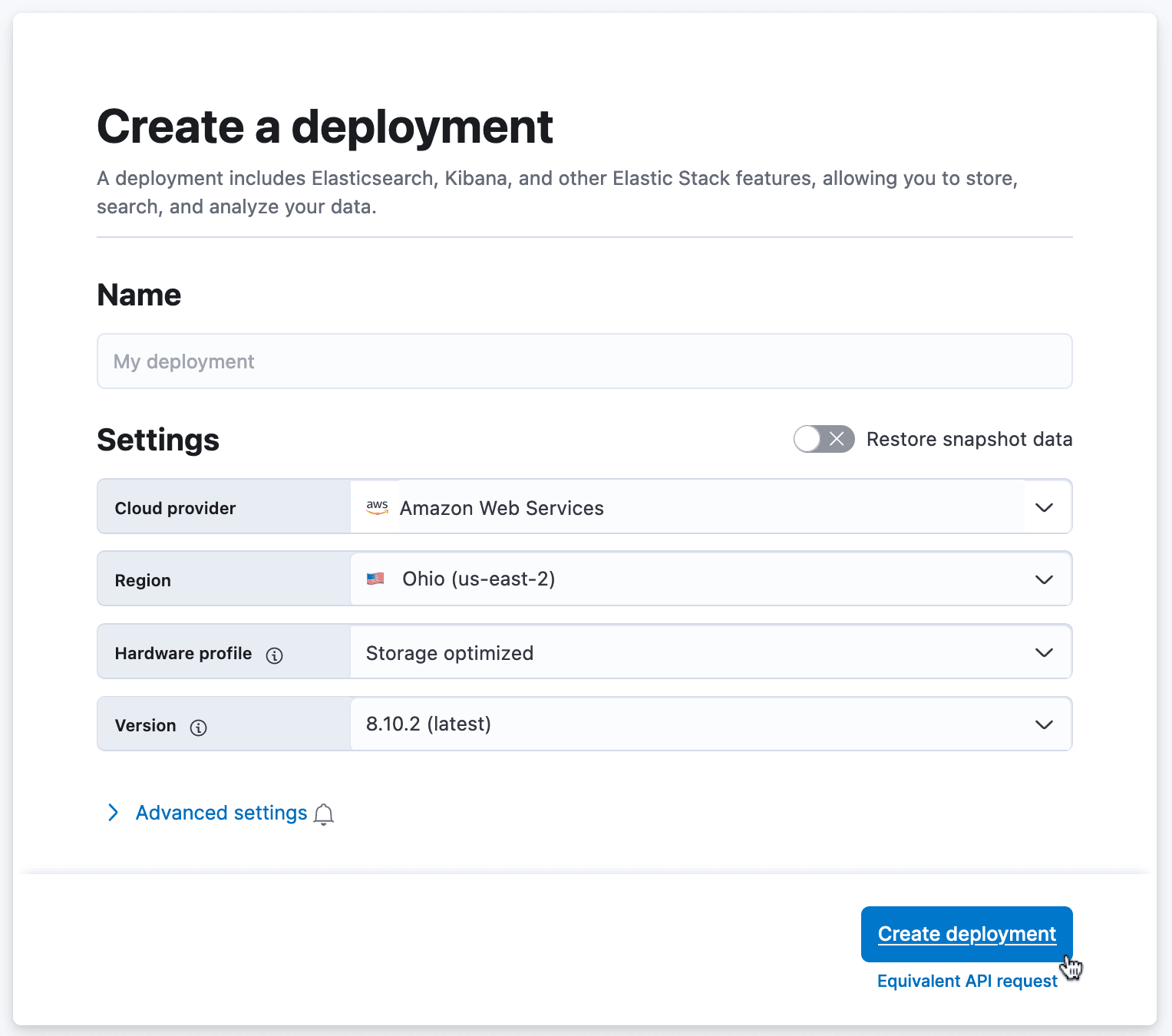Click the Advanced settings link text
The image size is (1172, 1036).
(x=221, y=813)
